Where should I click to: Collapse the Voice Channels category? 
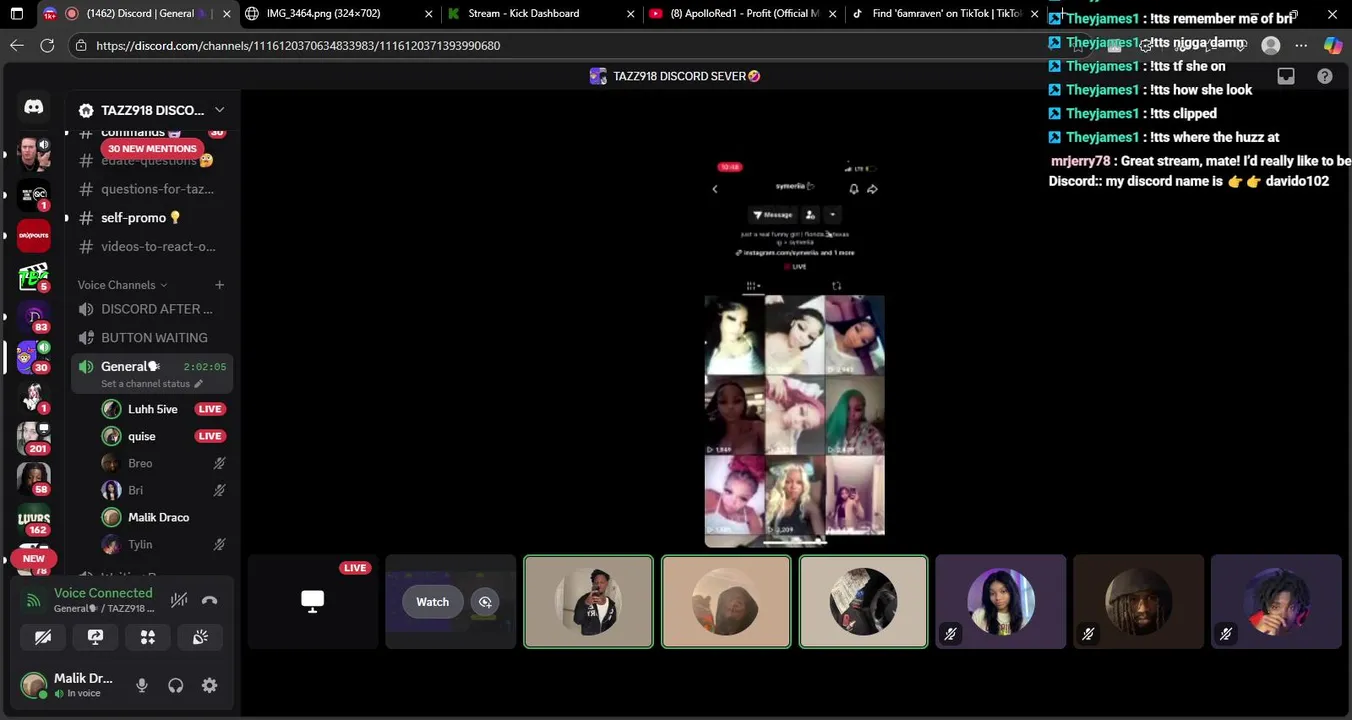123,285
